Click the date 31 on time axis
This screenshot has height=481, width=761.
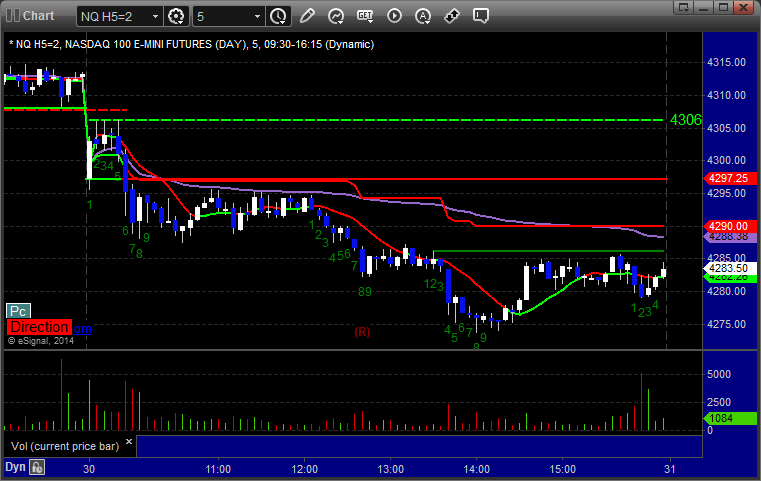click(x=670, y=469)
